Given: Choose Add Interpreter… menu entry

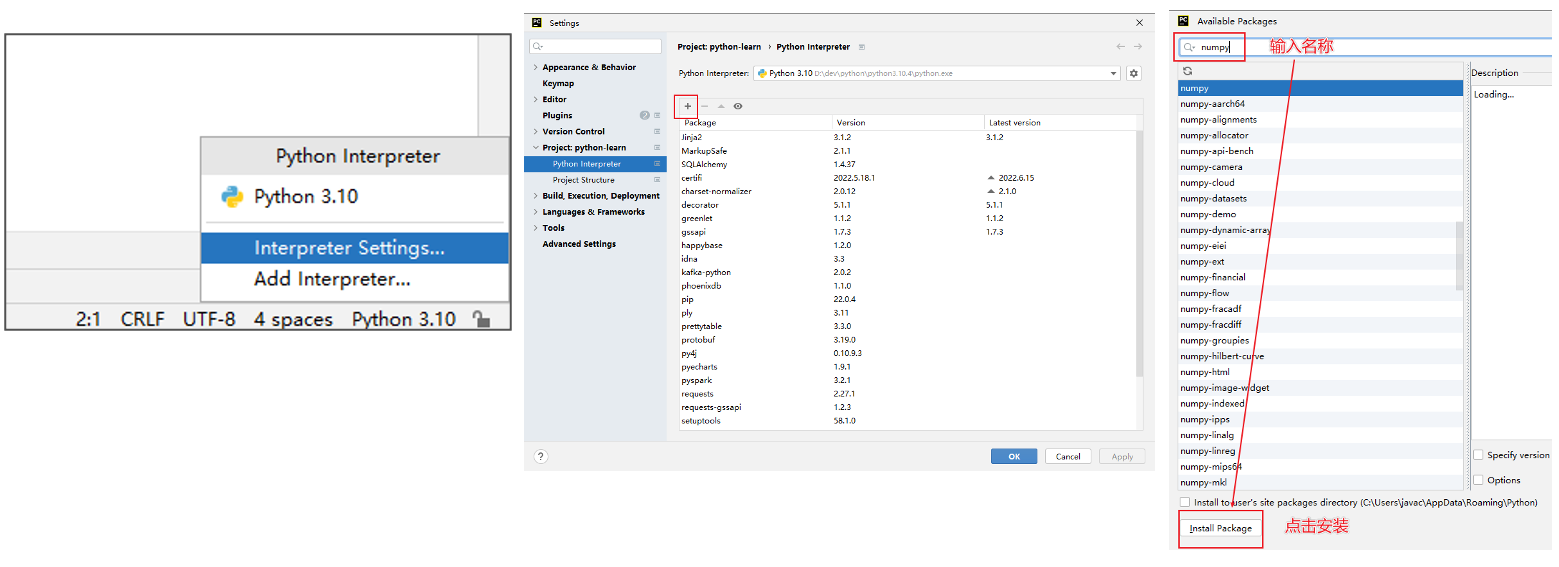Looking at the screenshot, I should tap(332, 280).
